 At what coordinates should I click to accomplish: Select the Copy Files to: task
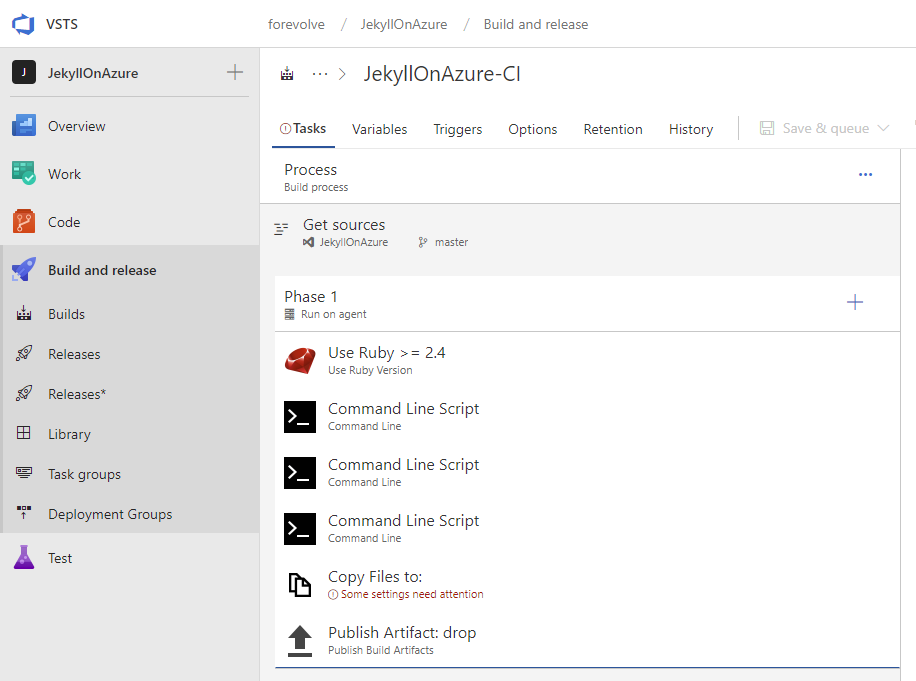tap(587, 585)
